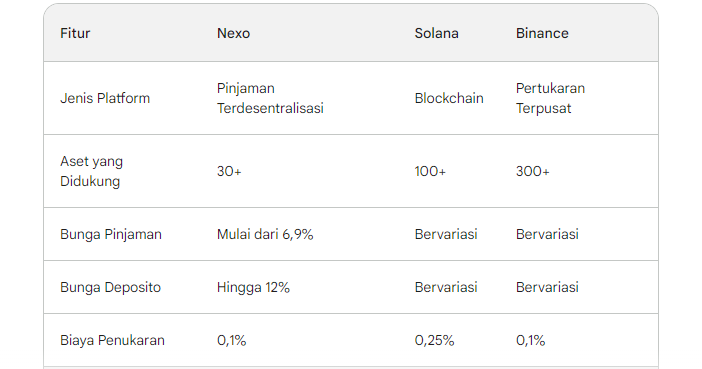Select the 0,25% Solana fee cell
Screen dimensions: 702x369
pos(434,340)
